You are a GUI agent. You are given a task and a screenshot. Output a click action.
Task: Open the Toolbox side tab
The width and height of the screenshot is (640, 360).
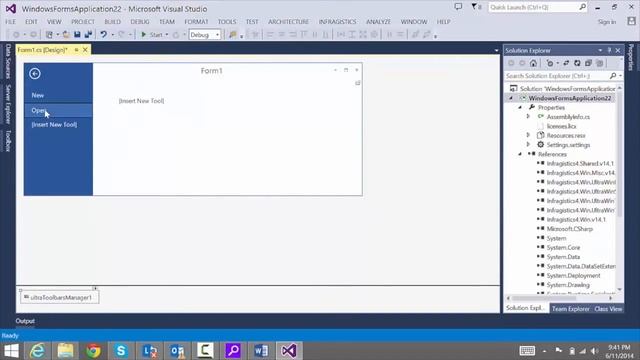[8, 141]
